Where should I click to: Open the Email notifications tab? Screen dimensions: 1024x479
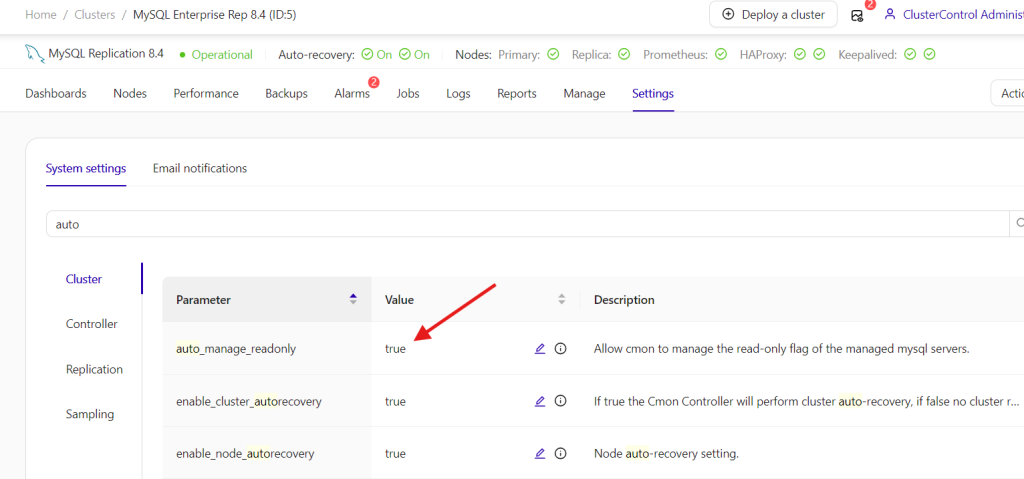[x=199, y=168]
